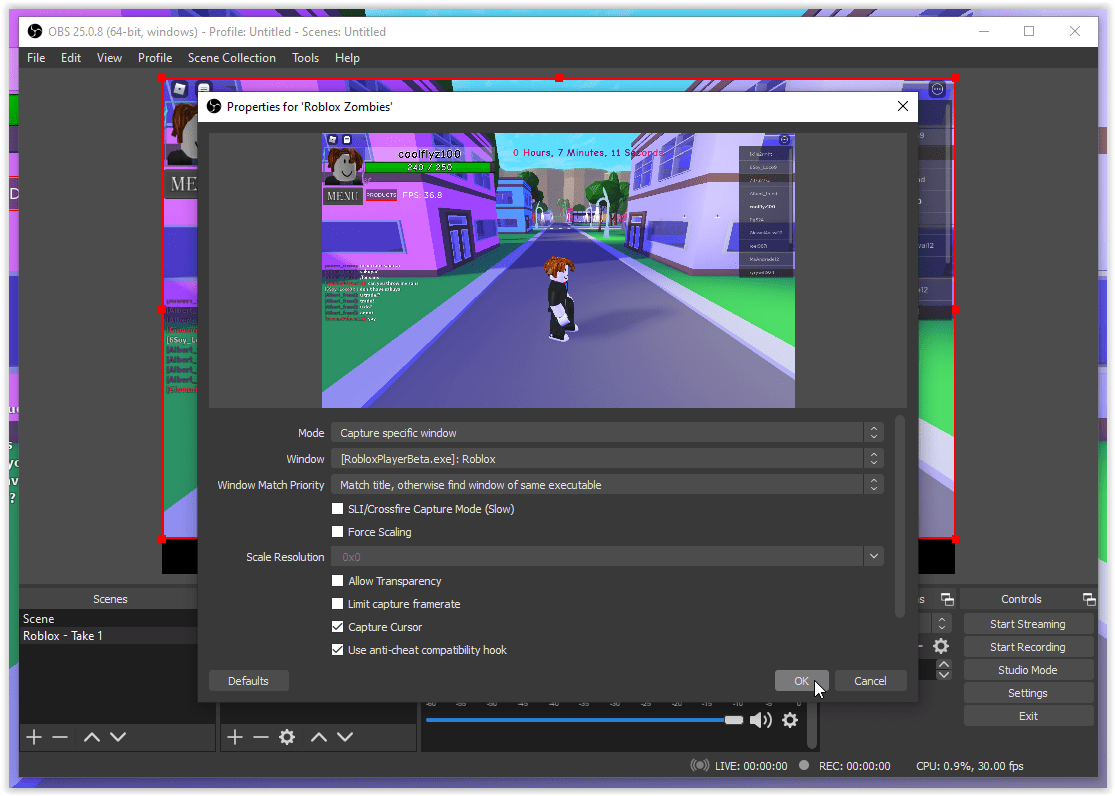Enable the Force Scaling checkbox
Image resolution: width=1115 pixels, height=796 pixels.
(338, 531)
